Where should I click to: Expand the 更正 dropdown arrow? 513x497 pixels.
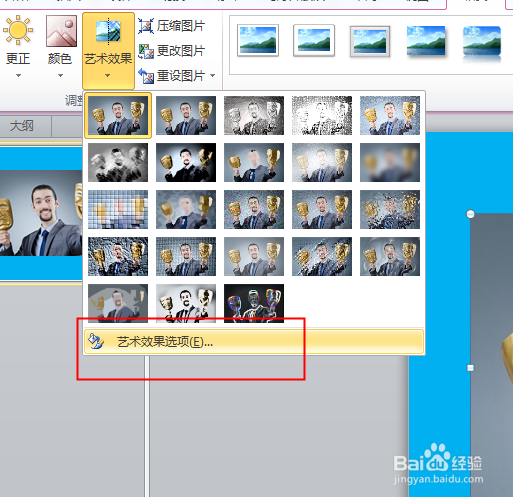18,76
